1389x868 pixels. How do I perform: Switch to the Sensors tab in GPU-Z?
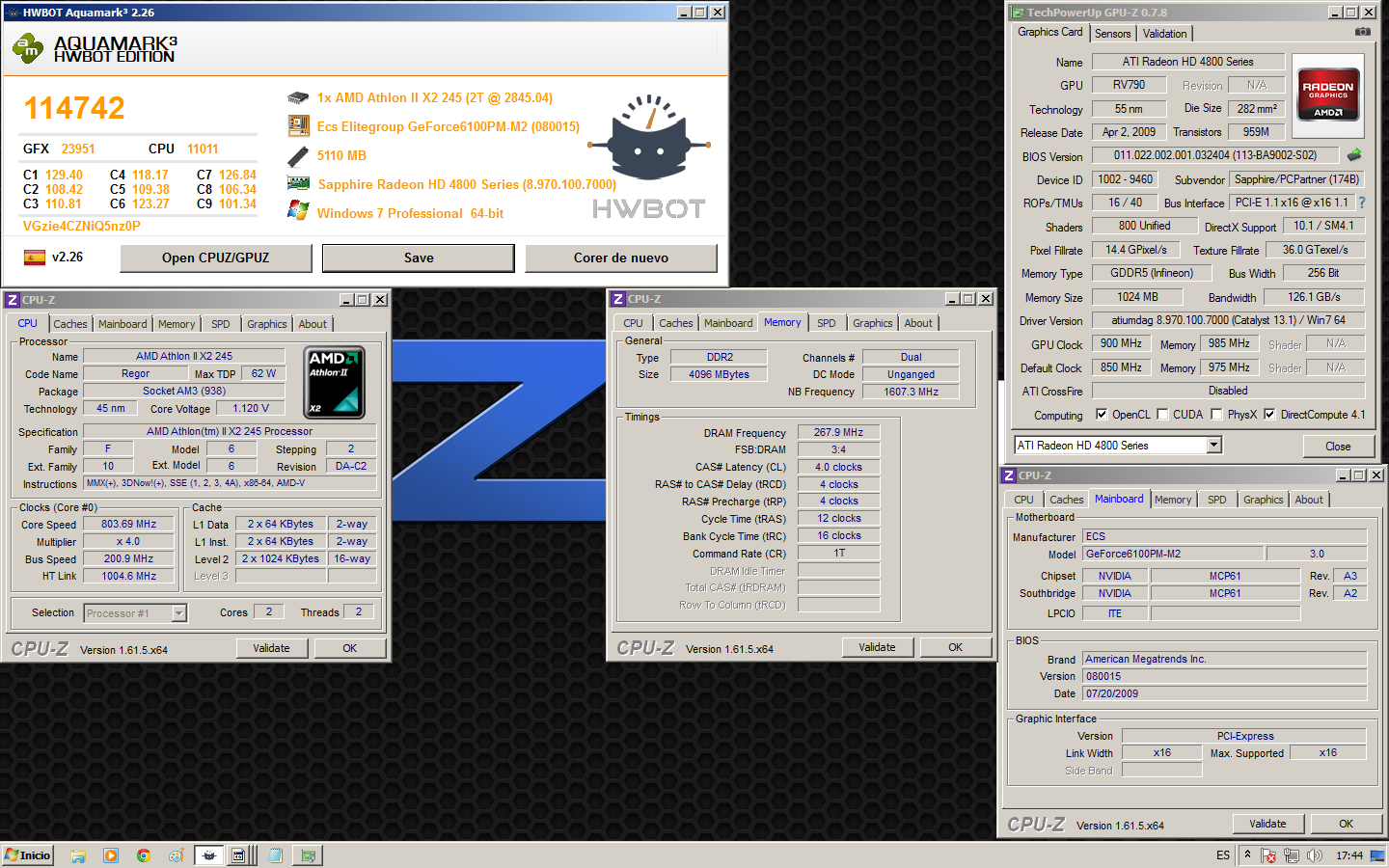[1112, 34]
